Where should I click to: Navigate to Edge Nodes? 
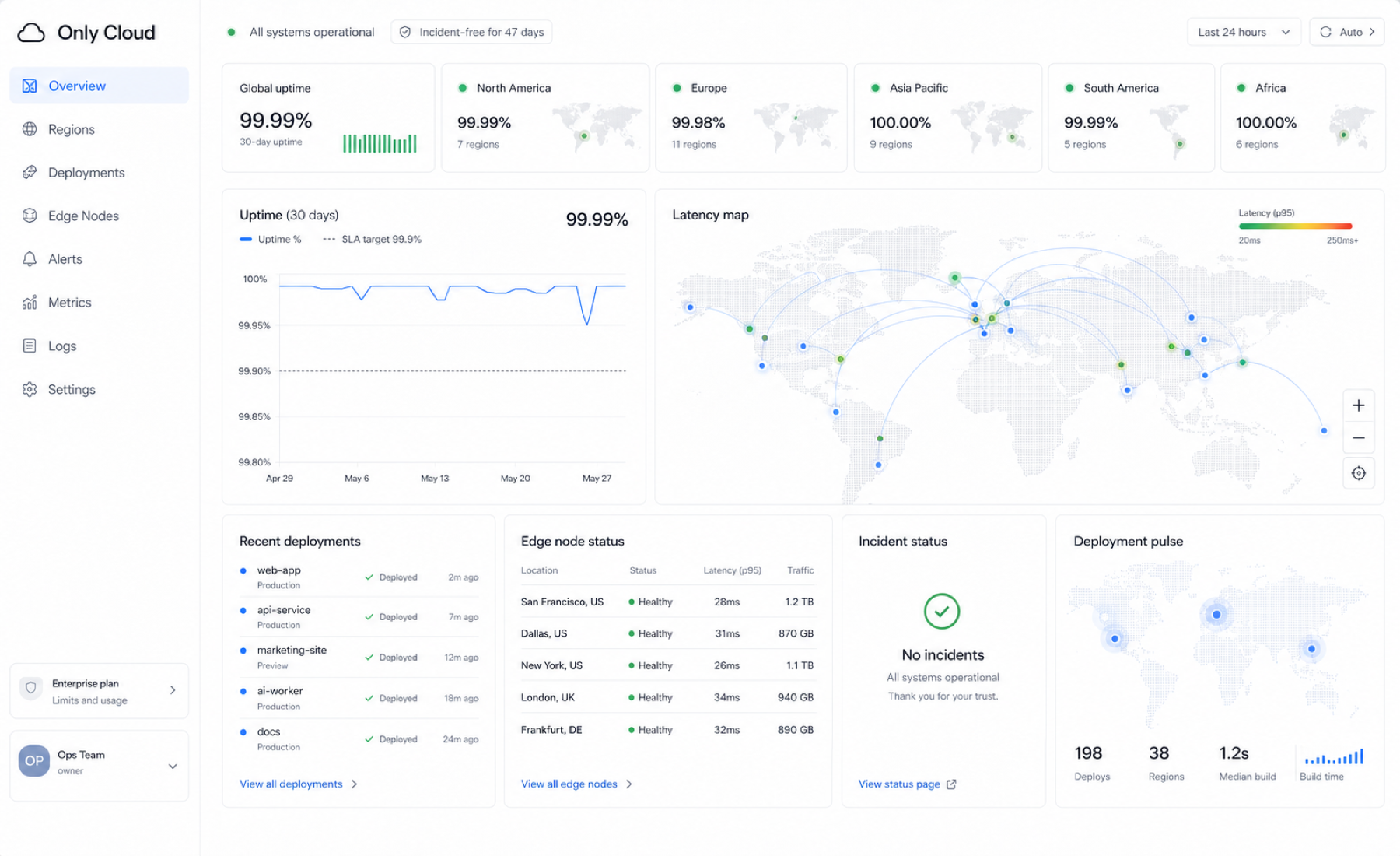(100, 216)
